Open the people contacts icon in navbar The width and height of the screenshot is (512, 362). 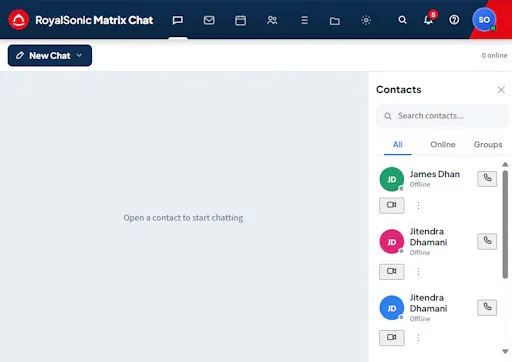click(x=272, y=20)
